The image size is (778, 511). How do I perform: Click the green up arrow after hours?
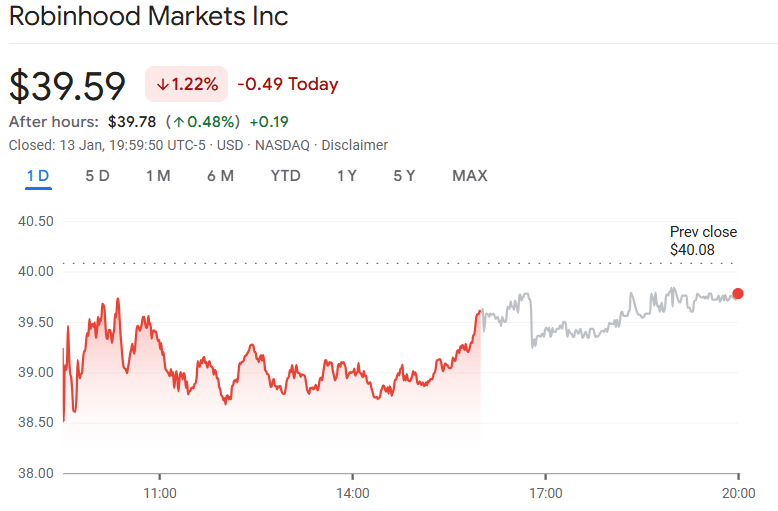(x=179, y=122)
